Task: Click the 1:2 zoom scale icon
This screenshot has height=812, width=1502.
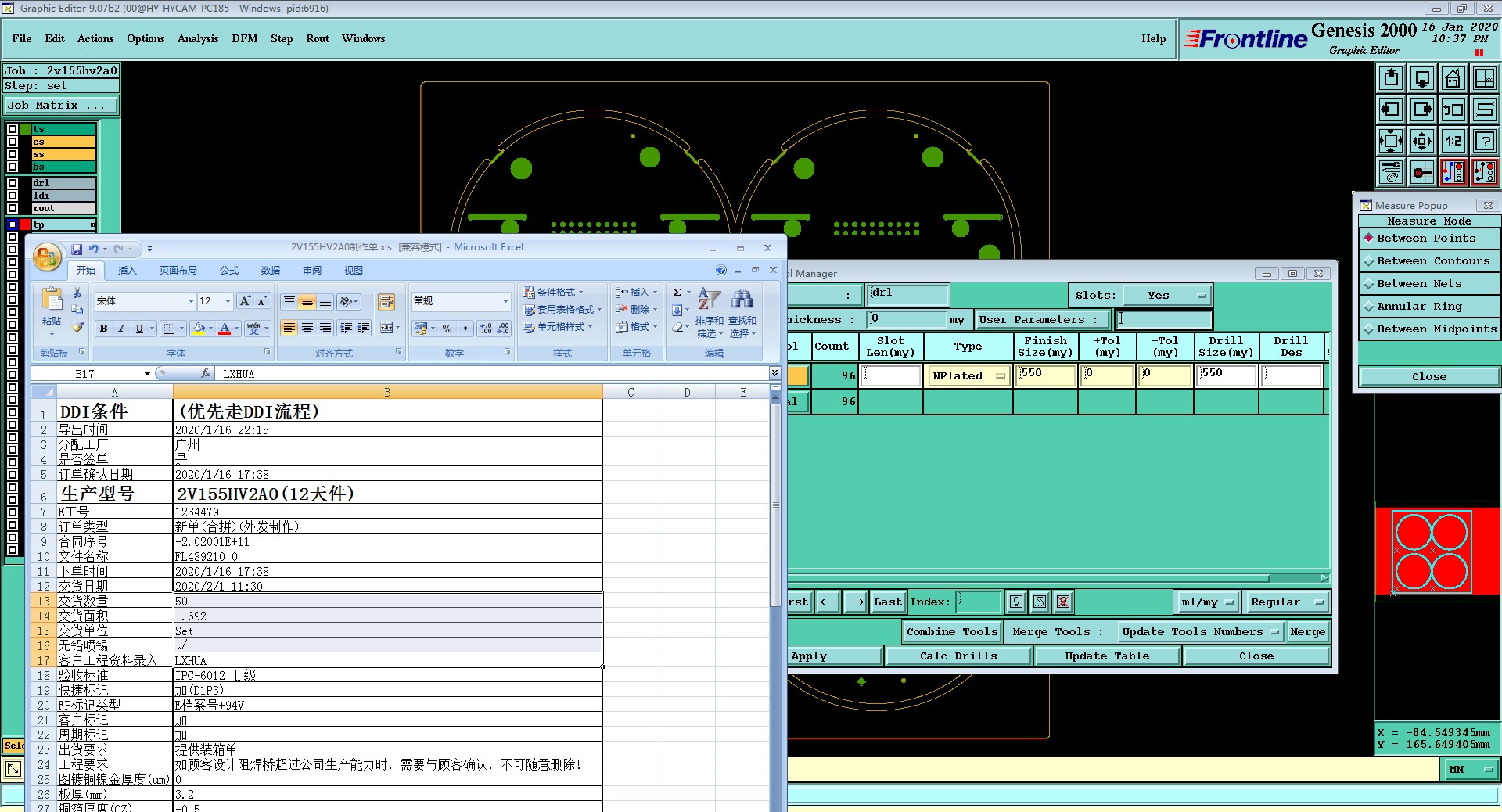Action: click(1453, 141)
